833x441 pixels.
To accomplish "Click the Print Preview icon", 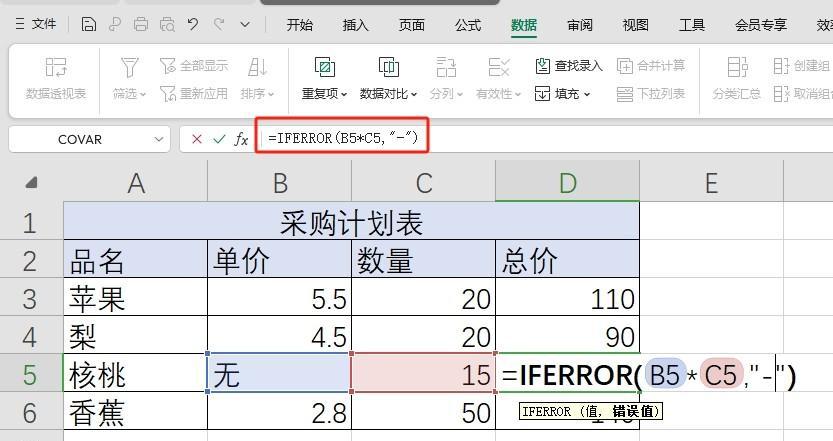I will (167, 24).
